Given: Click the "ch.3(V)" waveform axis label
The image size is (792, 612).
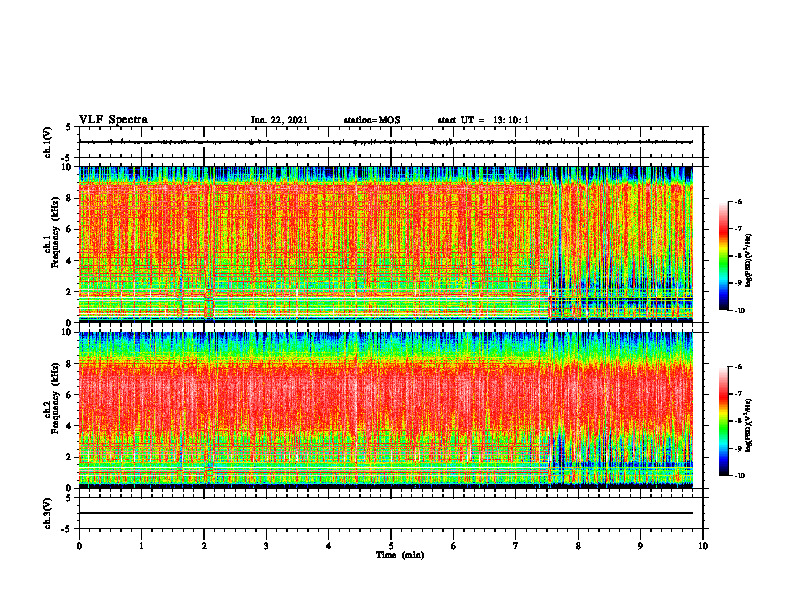Looking at the screenshot, I should (48, 513).
